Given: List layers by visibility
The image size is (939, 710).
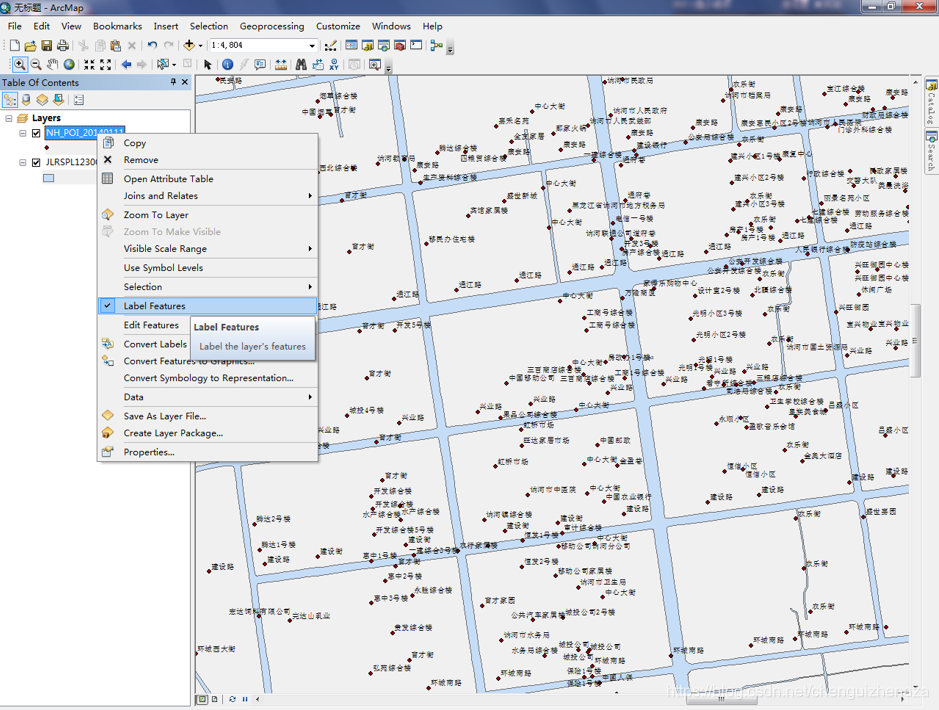Looking at the screenshot, I should [42, 100].
